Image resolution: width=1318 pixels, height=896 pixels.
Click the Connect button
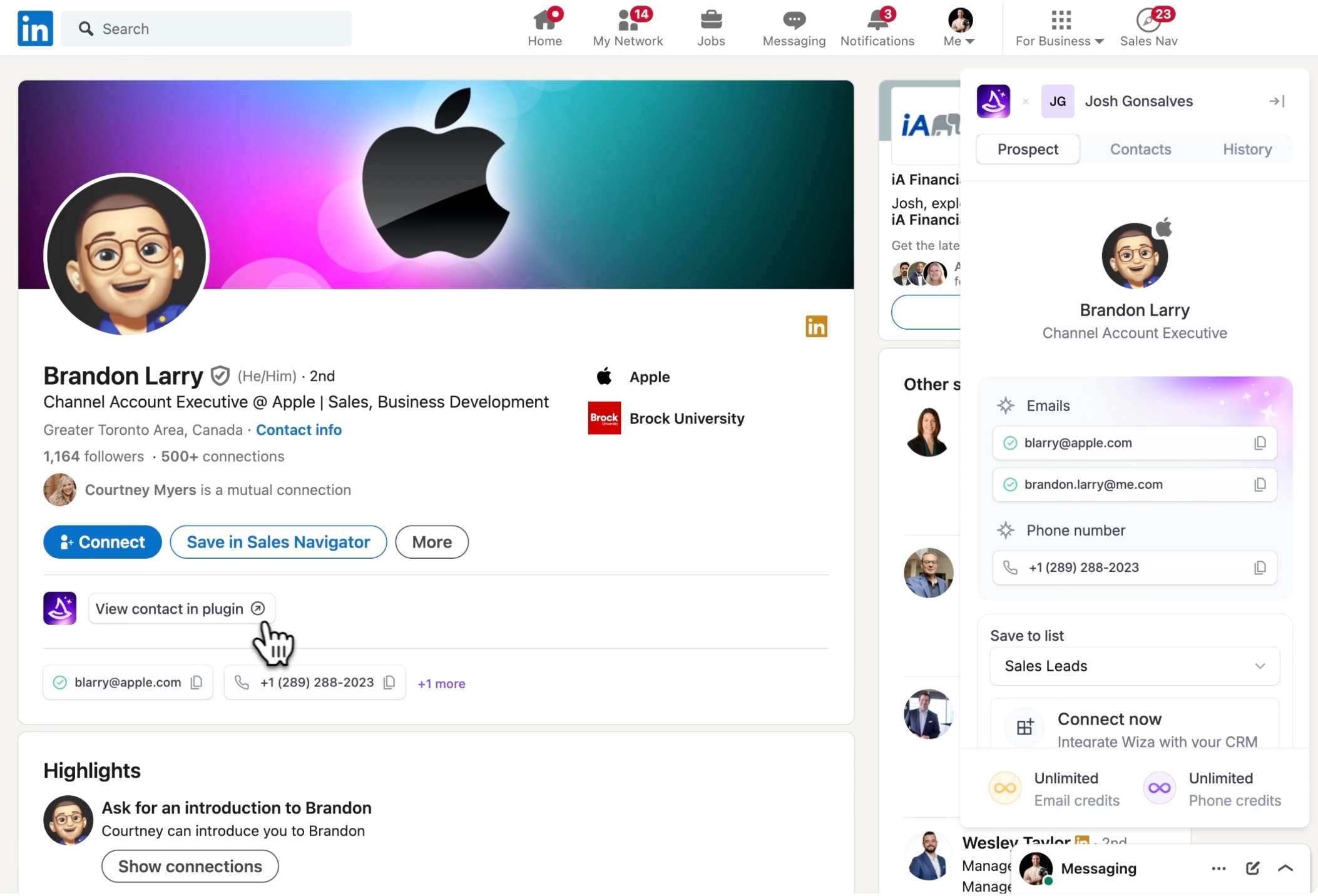[x=103, y=542]
